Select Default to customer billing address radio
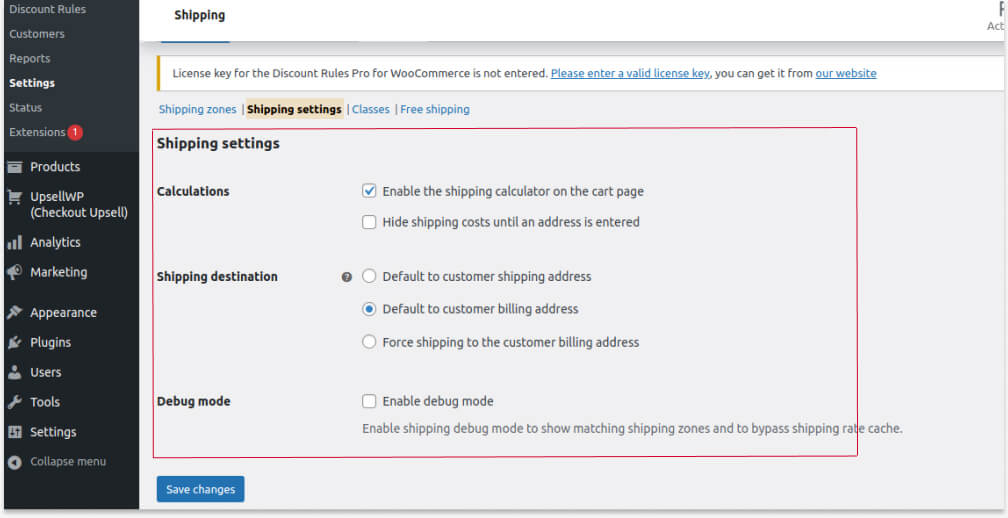The width and height of the screenshot is (1008, 518). 369,309
